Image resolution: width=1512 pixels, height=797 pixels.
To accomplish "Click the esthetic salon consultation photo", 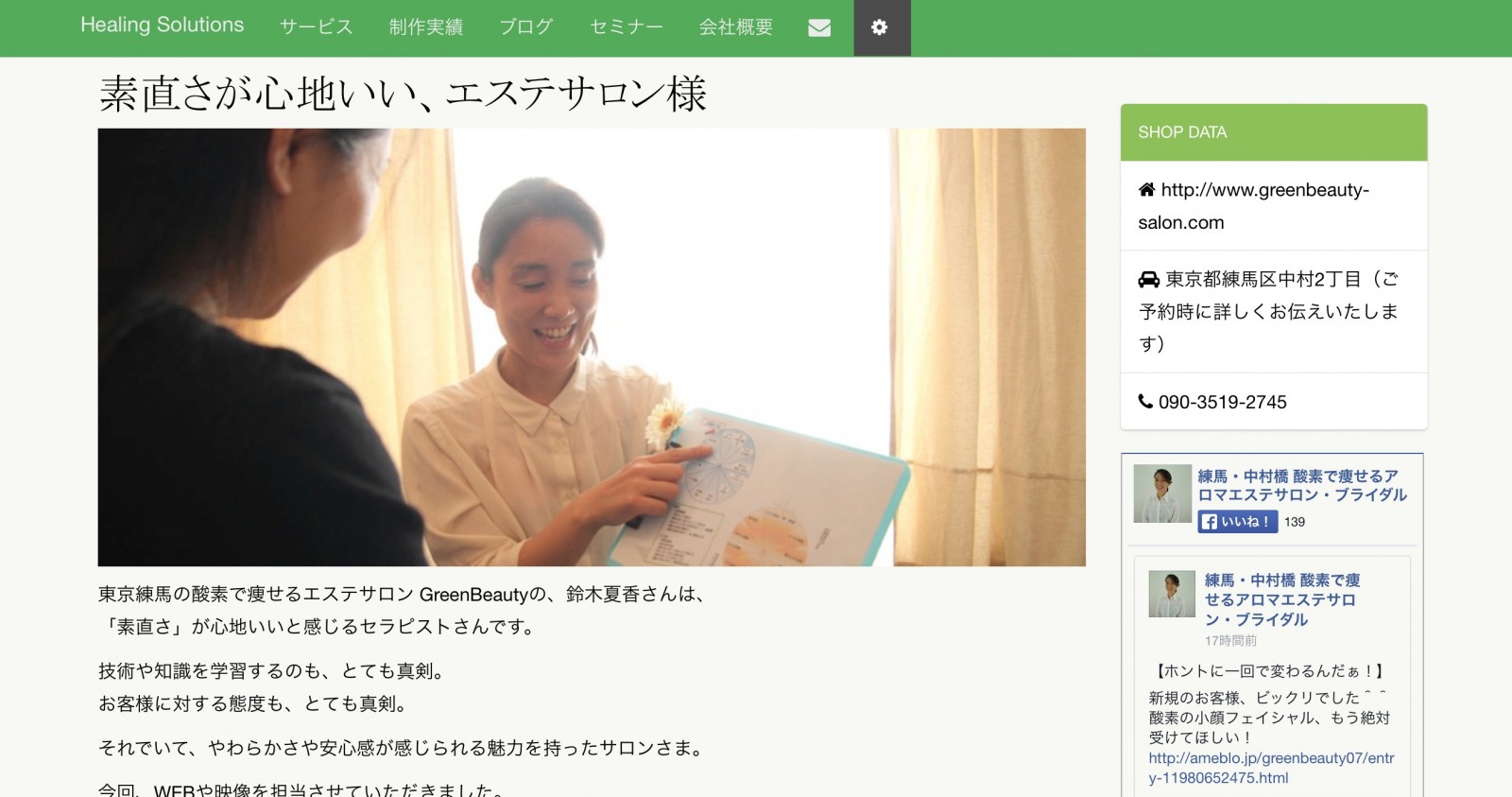I will tap(592, 347).
